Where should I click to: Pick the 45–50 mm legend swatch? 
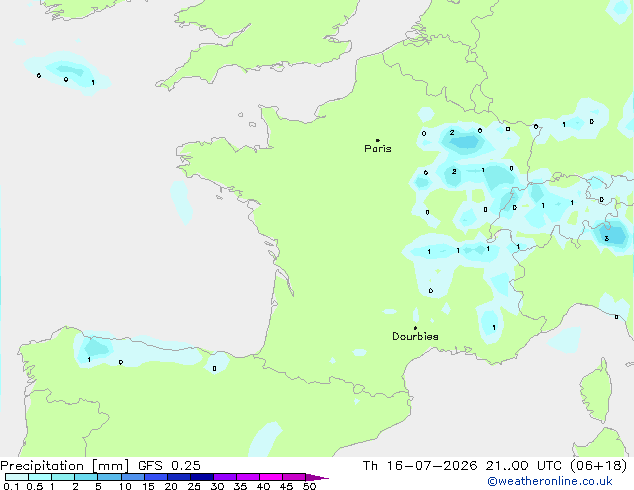click(x=294, y=477)
